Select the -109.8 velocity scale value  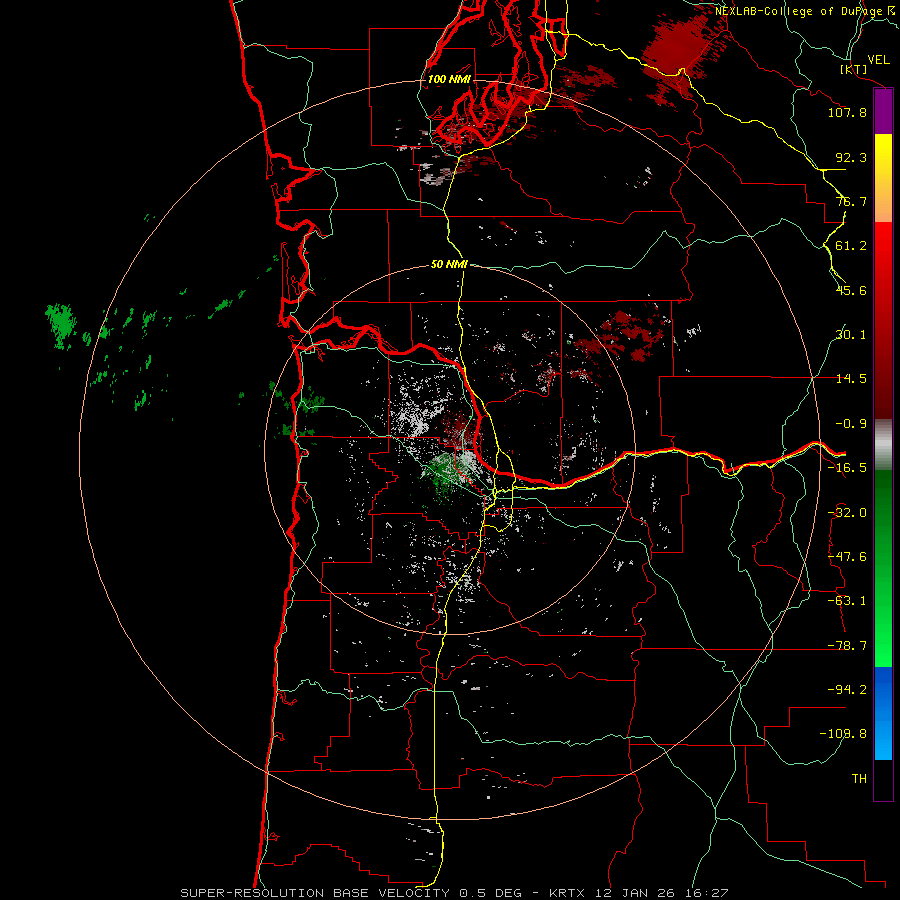coord(843,734)
